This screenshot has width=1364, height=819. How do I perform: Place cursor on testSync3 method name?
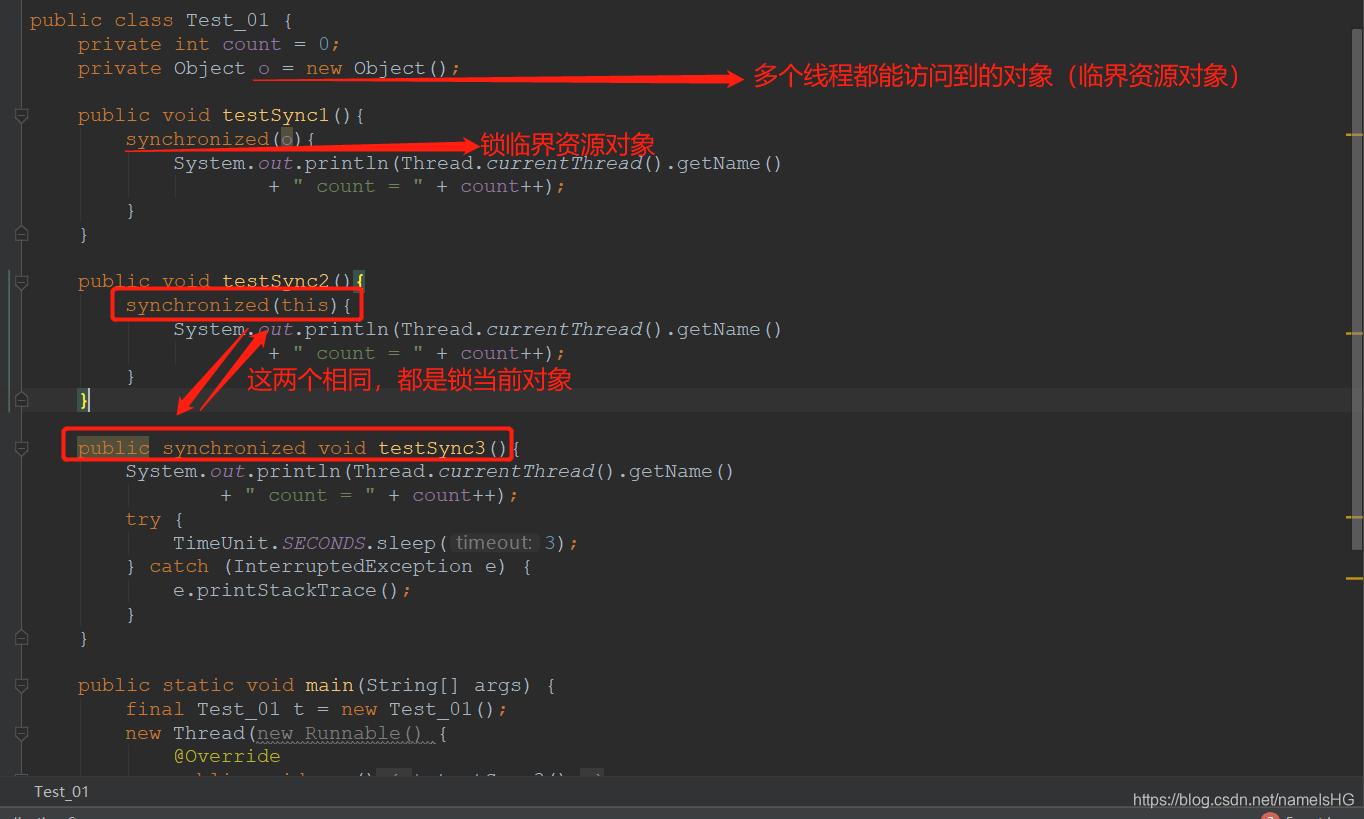[x=432, y=449]
